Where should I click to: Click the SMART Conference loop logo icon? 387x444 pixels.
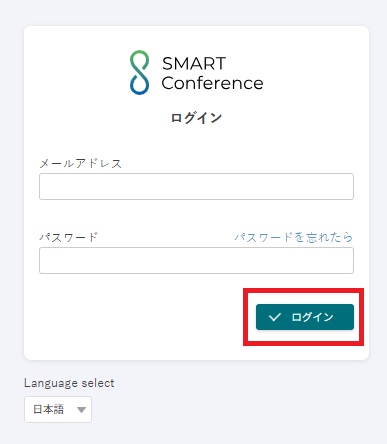click(139, 72)
